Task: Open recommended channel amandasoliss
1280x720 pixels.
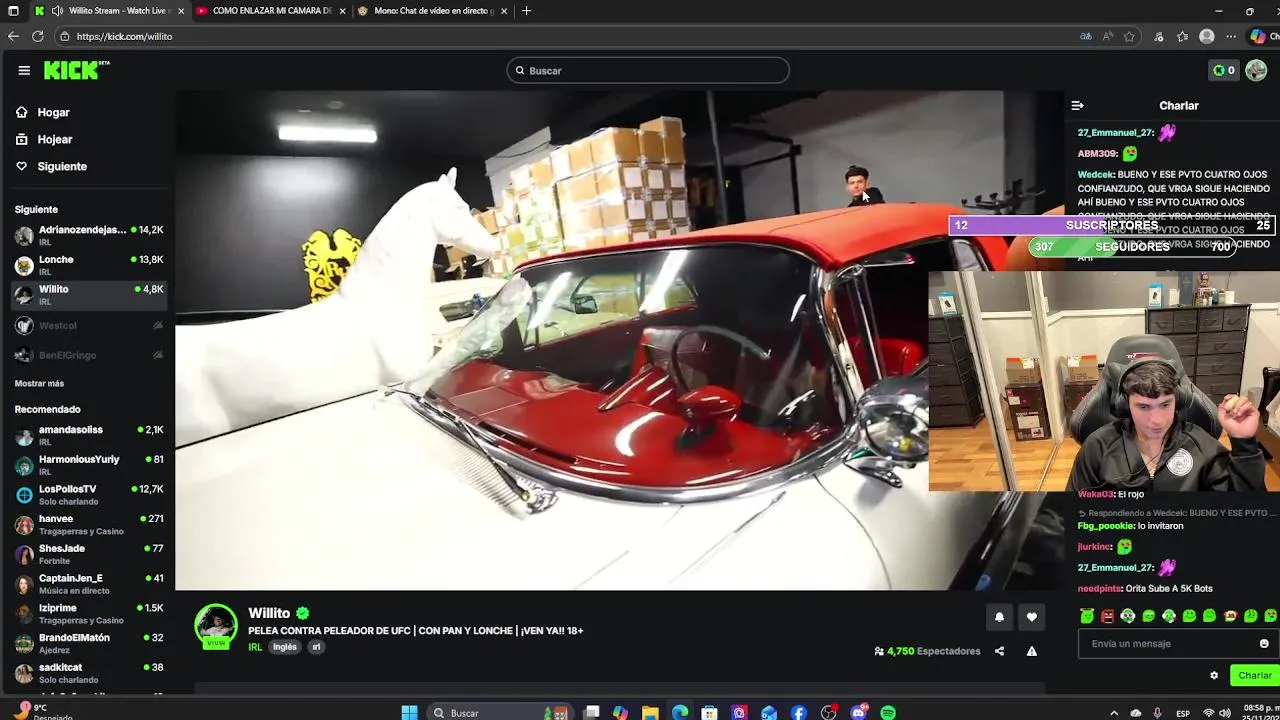Action: [89, 435]
